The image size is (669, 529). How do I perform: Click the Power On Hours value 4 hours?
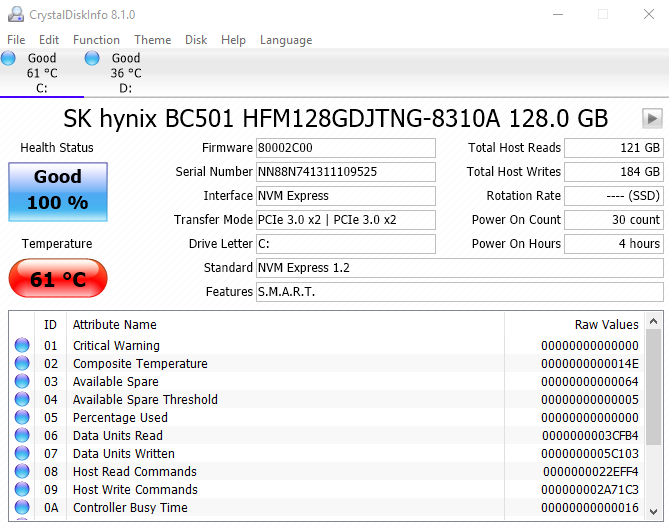(x=614, y=244)
